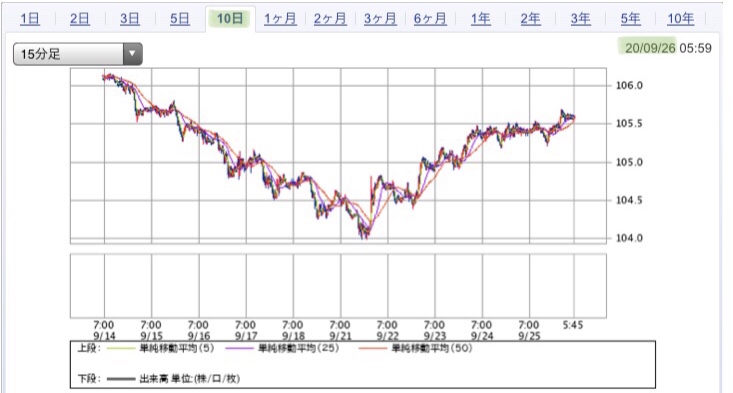This screenshot has width=733, height=393.
Task: Click the purple legend line for average 25
Action: pyautogui.click(x=239, y=349)
